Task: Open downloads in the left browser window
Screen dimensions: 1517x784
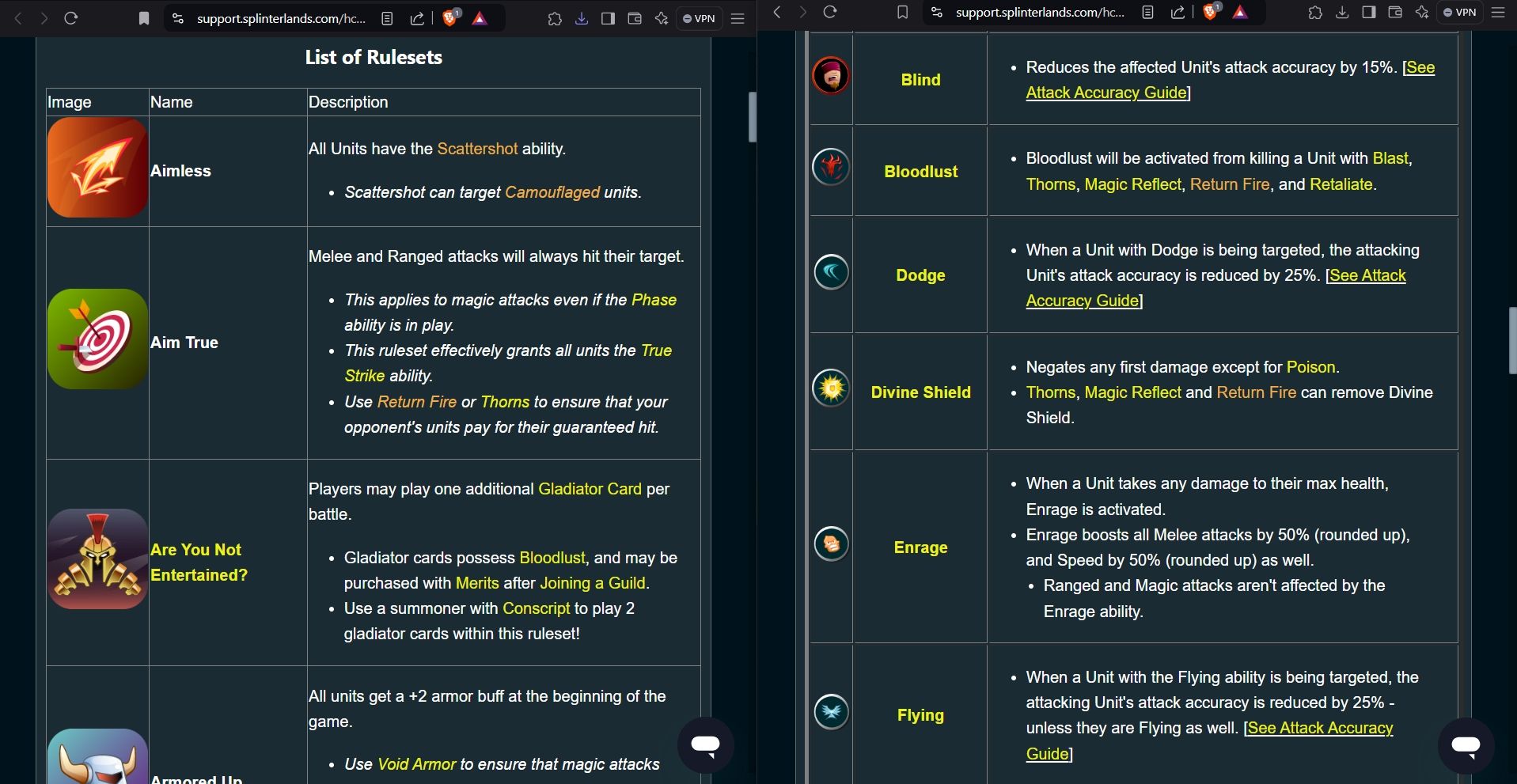Action: (582, 18)
